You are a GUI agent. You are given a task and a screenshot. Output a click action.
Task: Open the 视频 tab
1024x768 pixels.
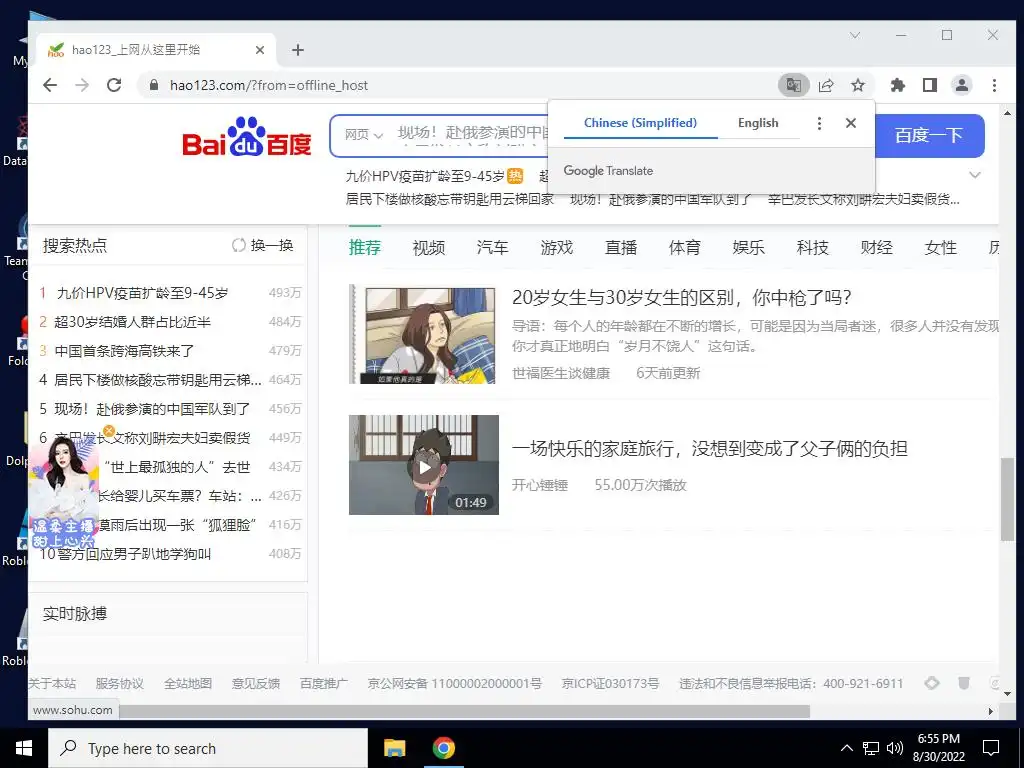point(428,248)
